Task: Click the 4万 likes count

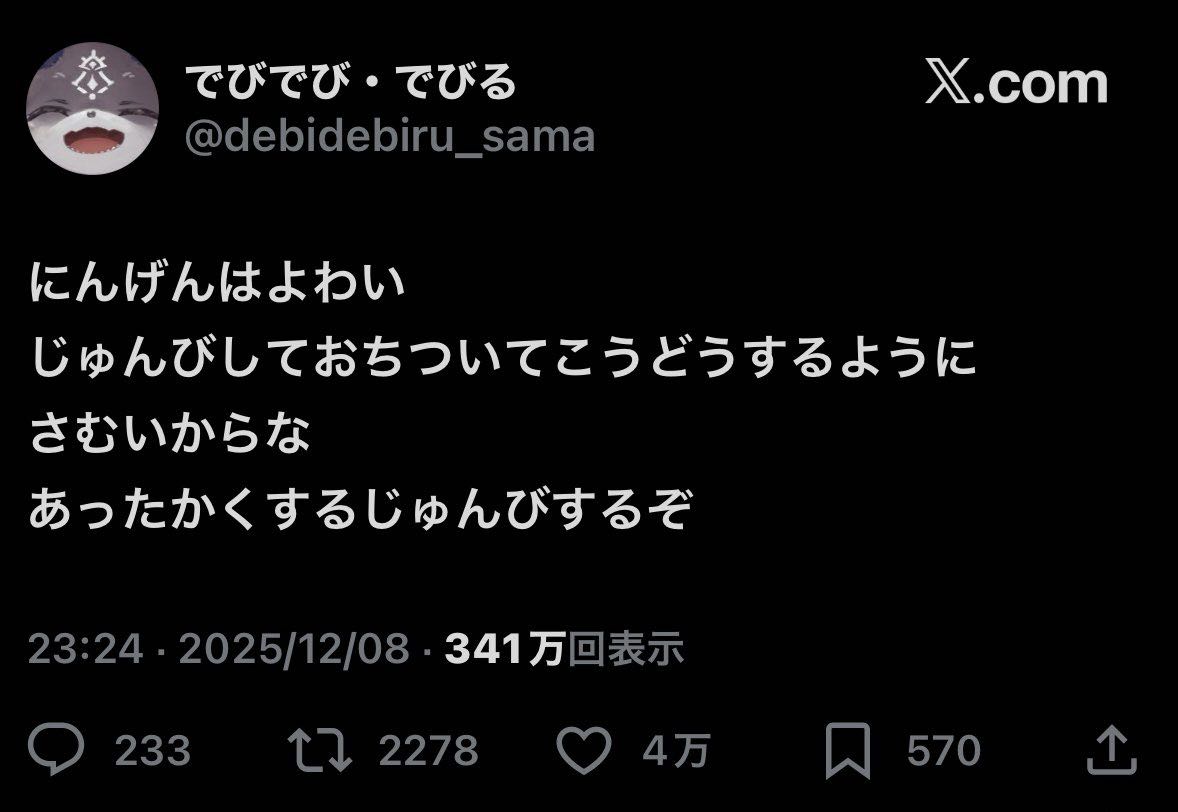Action: 676,750
